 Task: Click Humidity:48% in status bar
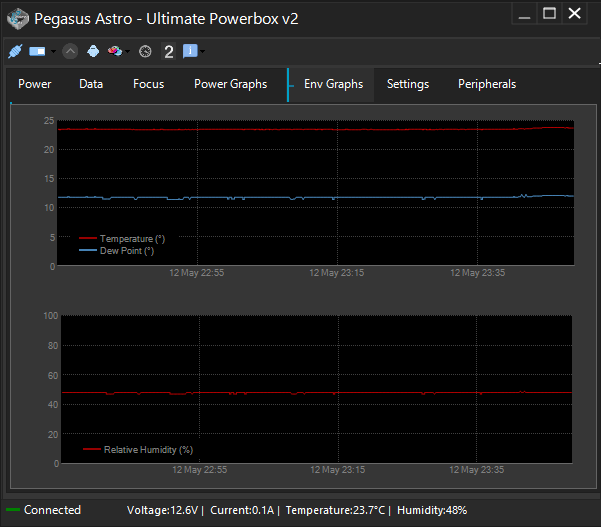[432, 510]
